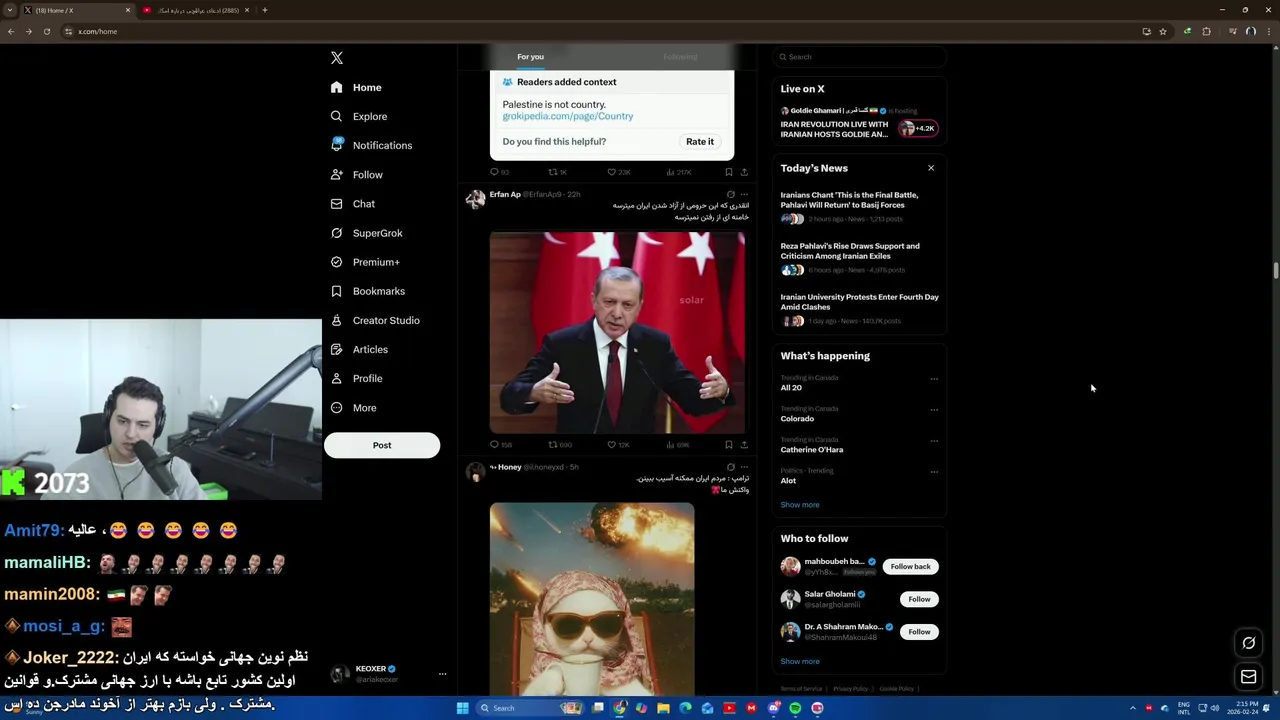The width and height of the screenshot is (1280, 720).
Task: Open the cat image in Honey post
Action: pyautogui.click(x=592, y=599)
